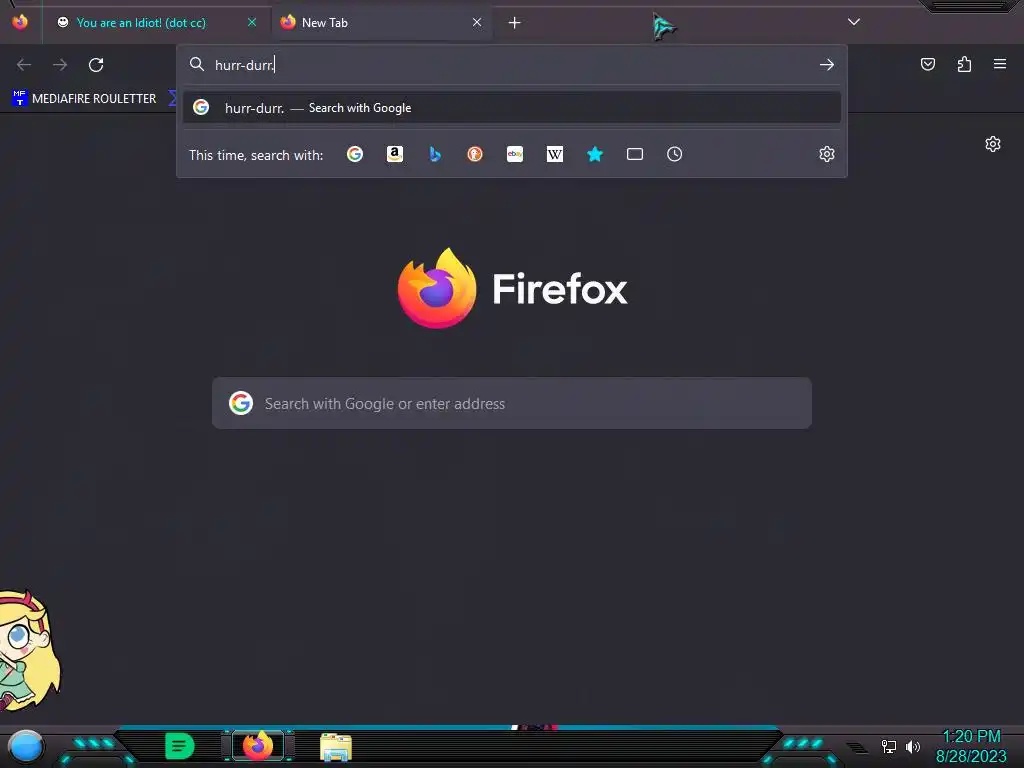Open network icon in system tray
Image resolution: width=1024 pixels, height=768 pixels.
click(x=889, y=746)
